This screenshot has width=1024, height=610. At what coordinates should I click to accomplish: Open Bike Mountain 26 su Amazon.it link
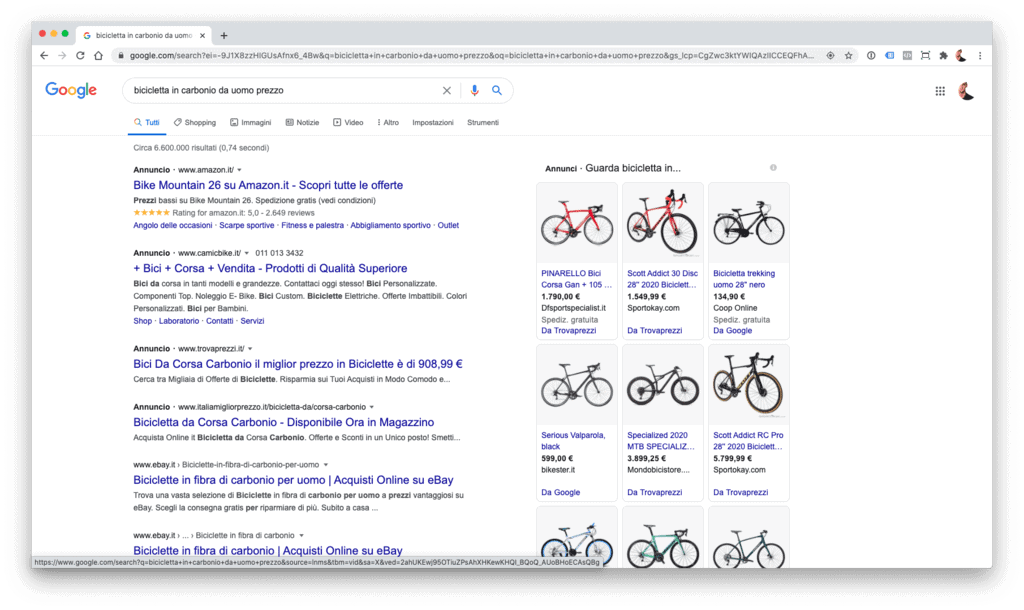tap(268, 185)
